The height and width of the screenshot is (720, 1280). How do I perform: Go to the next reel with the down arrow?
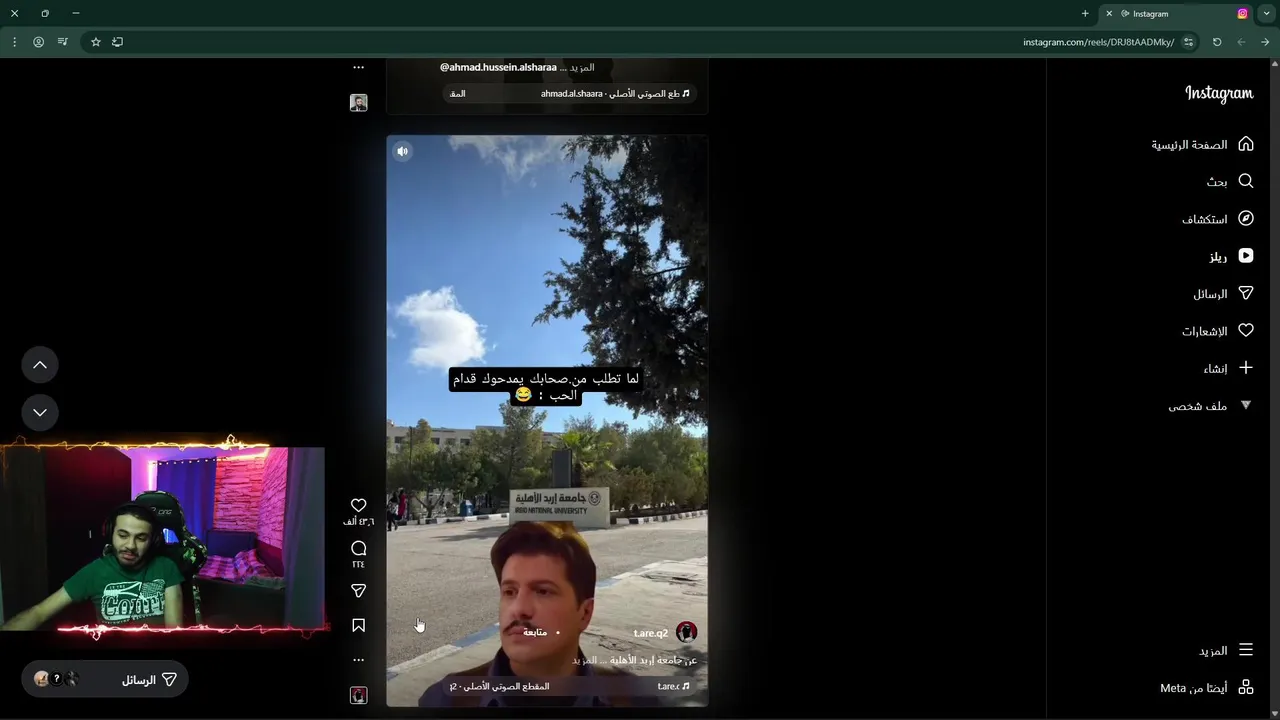click(x=40, y=412)
